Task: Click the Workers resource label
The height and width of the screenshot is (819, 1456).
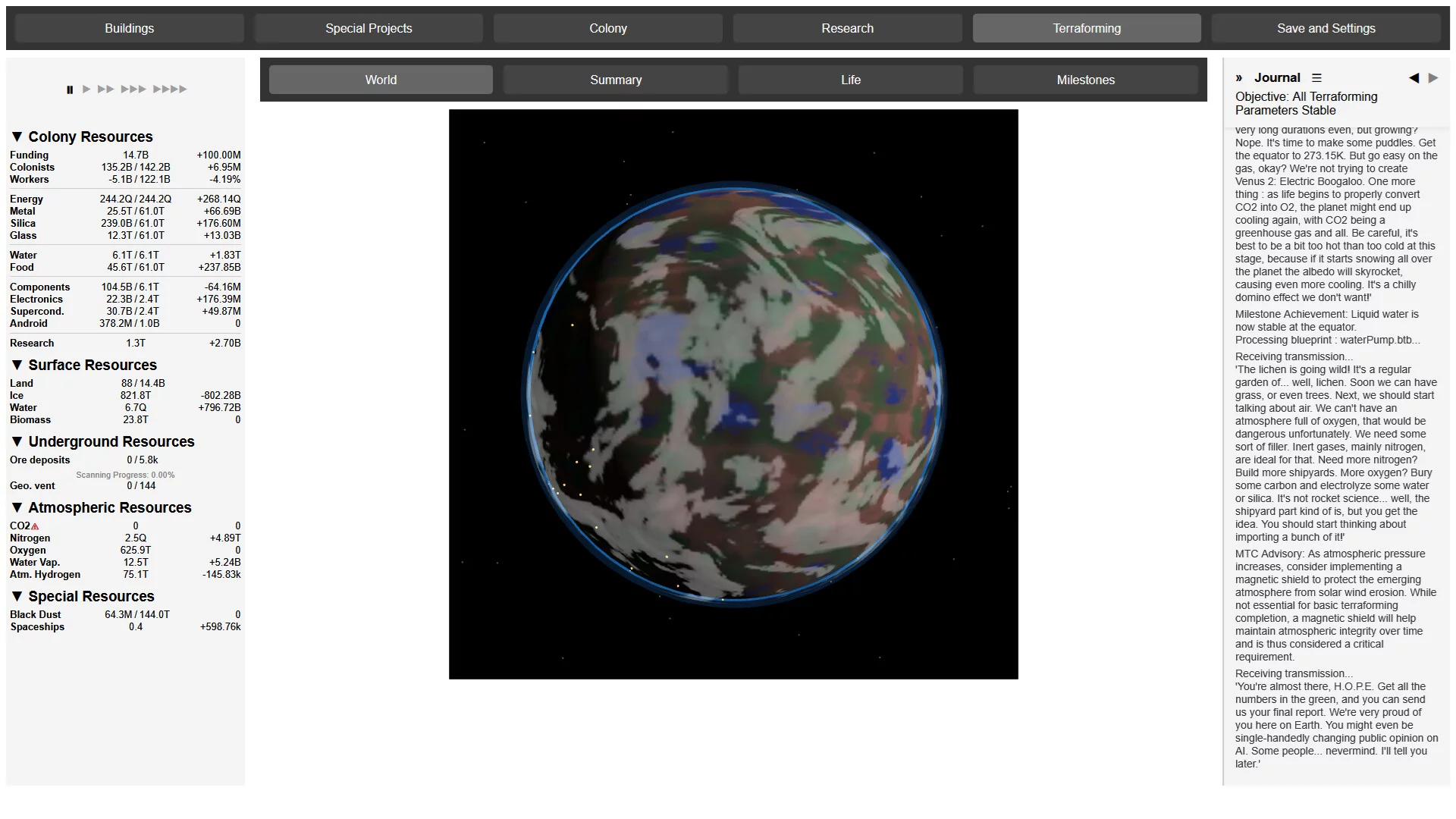Action: coord(29,179)
